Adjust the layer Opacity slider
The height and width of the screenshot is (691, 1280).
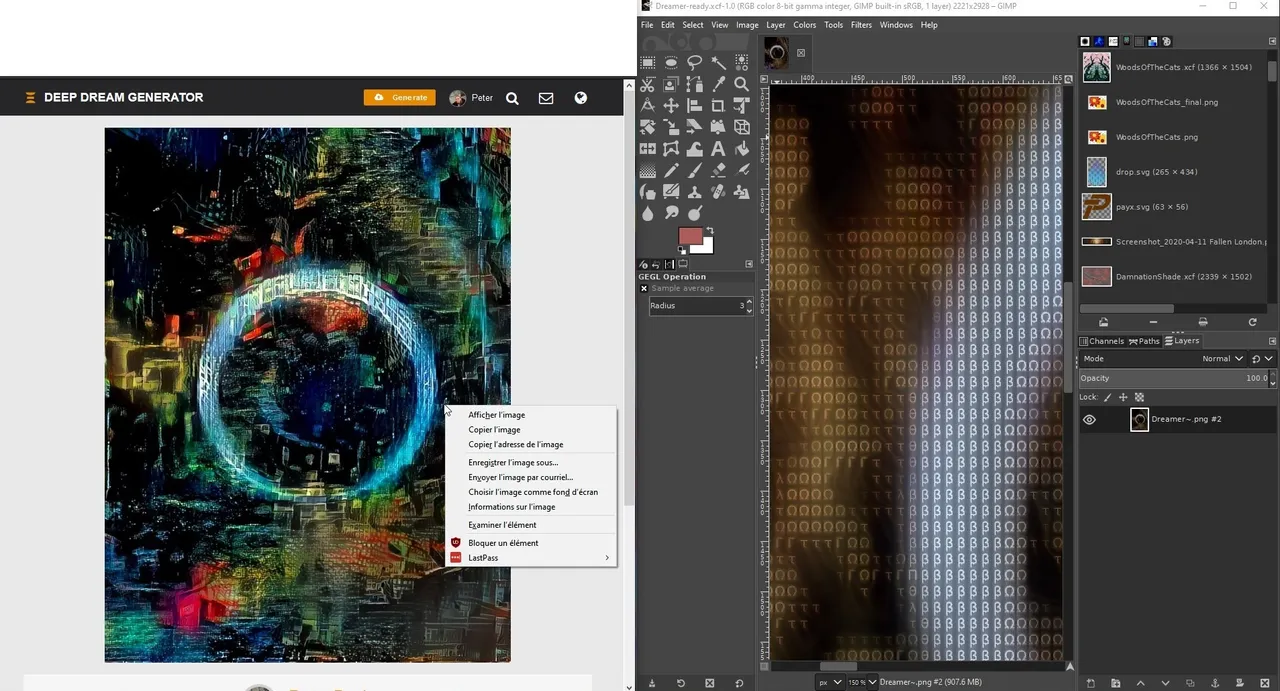(1175, 378)
